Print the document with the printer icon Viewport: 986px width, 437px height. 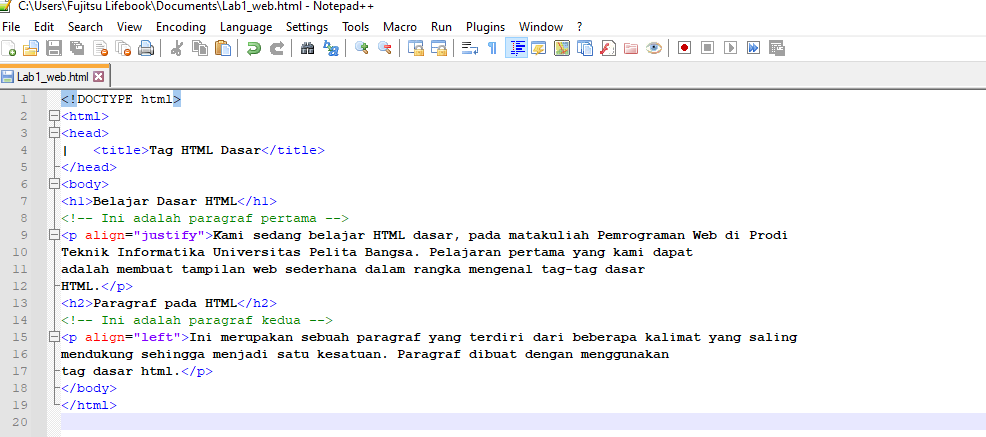146,48
